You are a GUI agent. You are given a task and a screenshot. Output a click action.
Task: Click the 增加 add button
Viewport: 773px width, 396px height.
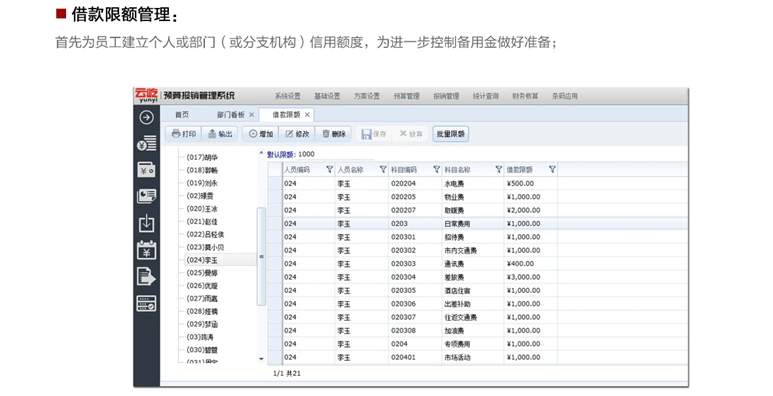click(x=261, y=134)
